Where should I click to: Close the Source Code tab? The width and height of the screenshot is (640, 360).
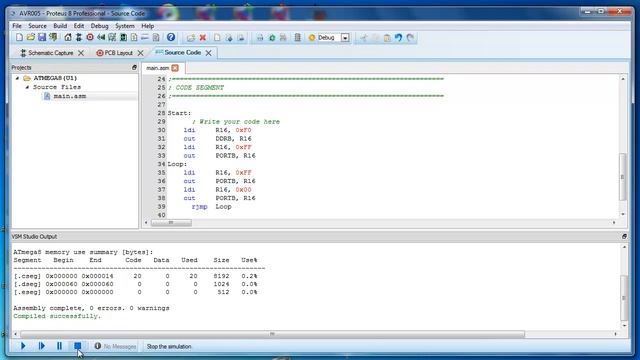(x=209, y=53)
